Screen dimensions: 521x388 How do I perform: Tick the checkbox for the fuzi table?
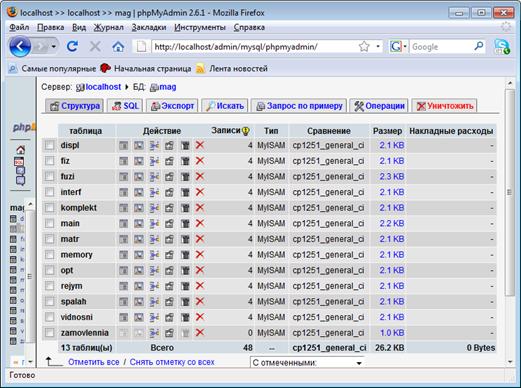tap(50, 176)
